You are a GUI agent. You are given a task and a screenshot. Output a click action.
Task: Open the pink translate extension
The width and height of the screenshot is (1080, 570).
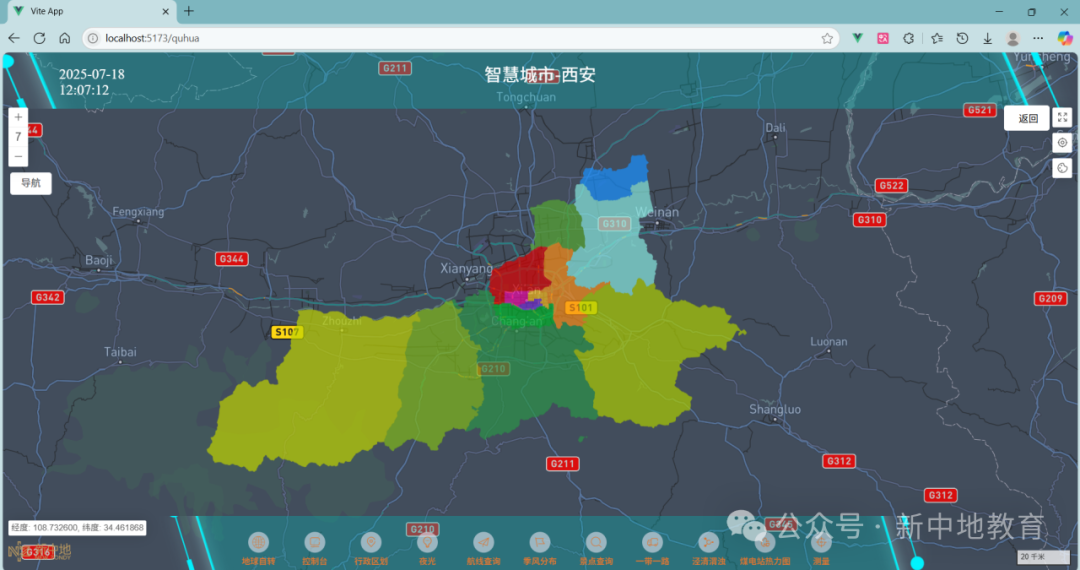point(883,39)
